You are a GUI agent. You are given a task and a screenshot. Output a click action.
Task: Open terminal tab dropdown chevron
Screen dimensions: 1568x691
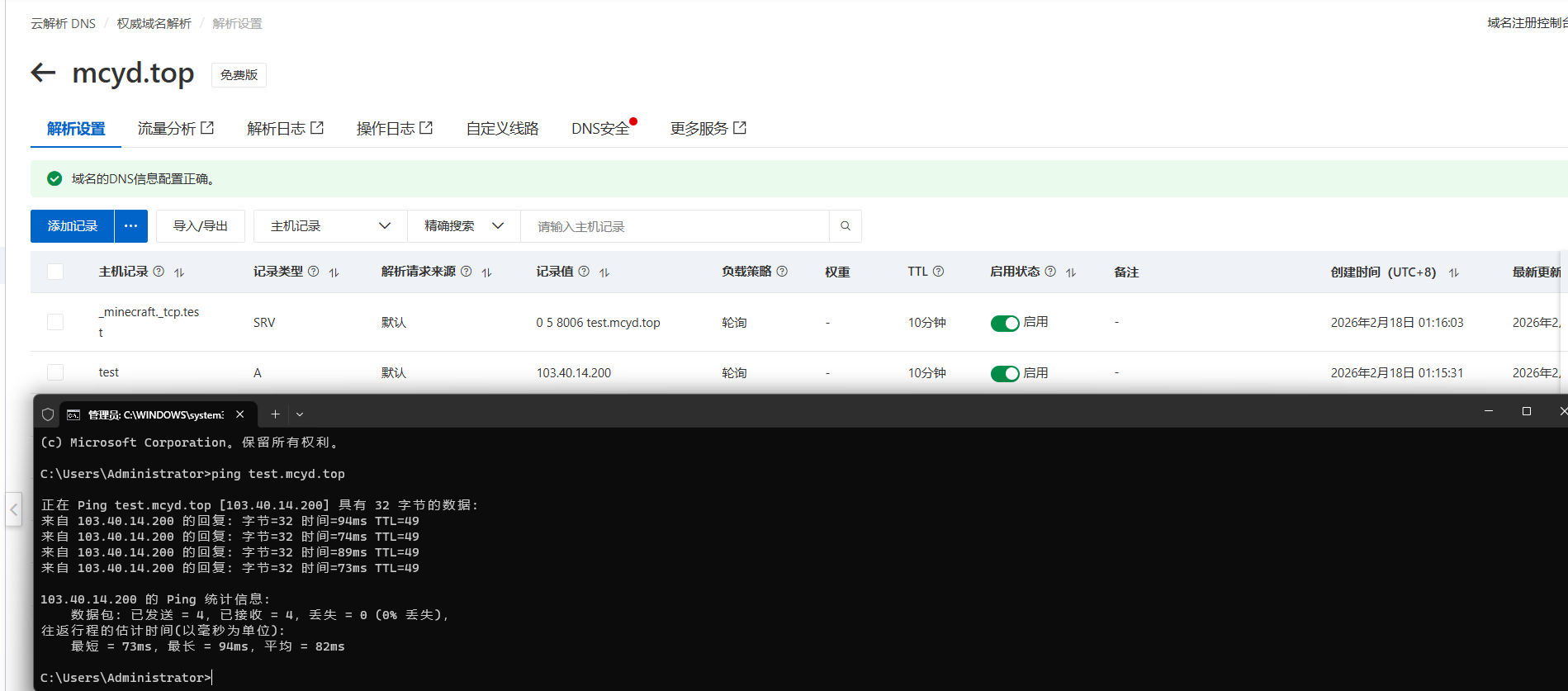click(300, 414)
